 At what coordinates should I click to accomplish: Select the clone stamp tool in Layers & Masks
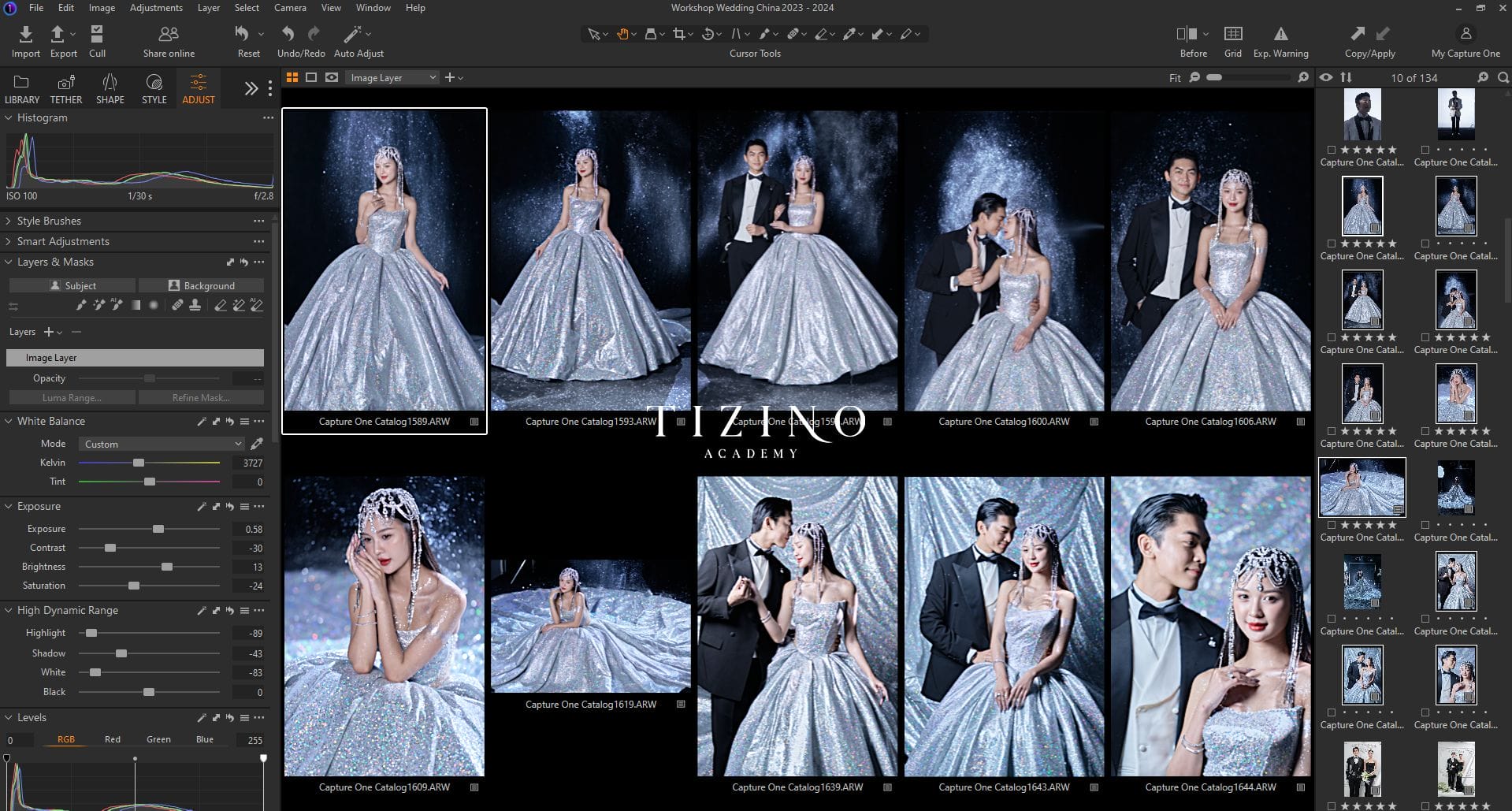click(x=195, y=306)
